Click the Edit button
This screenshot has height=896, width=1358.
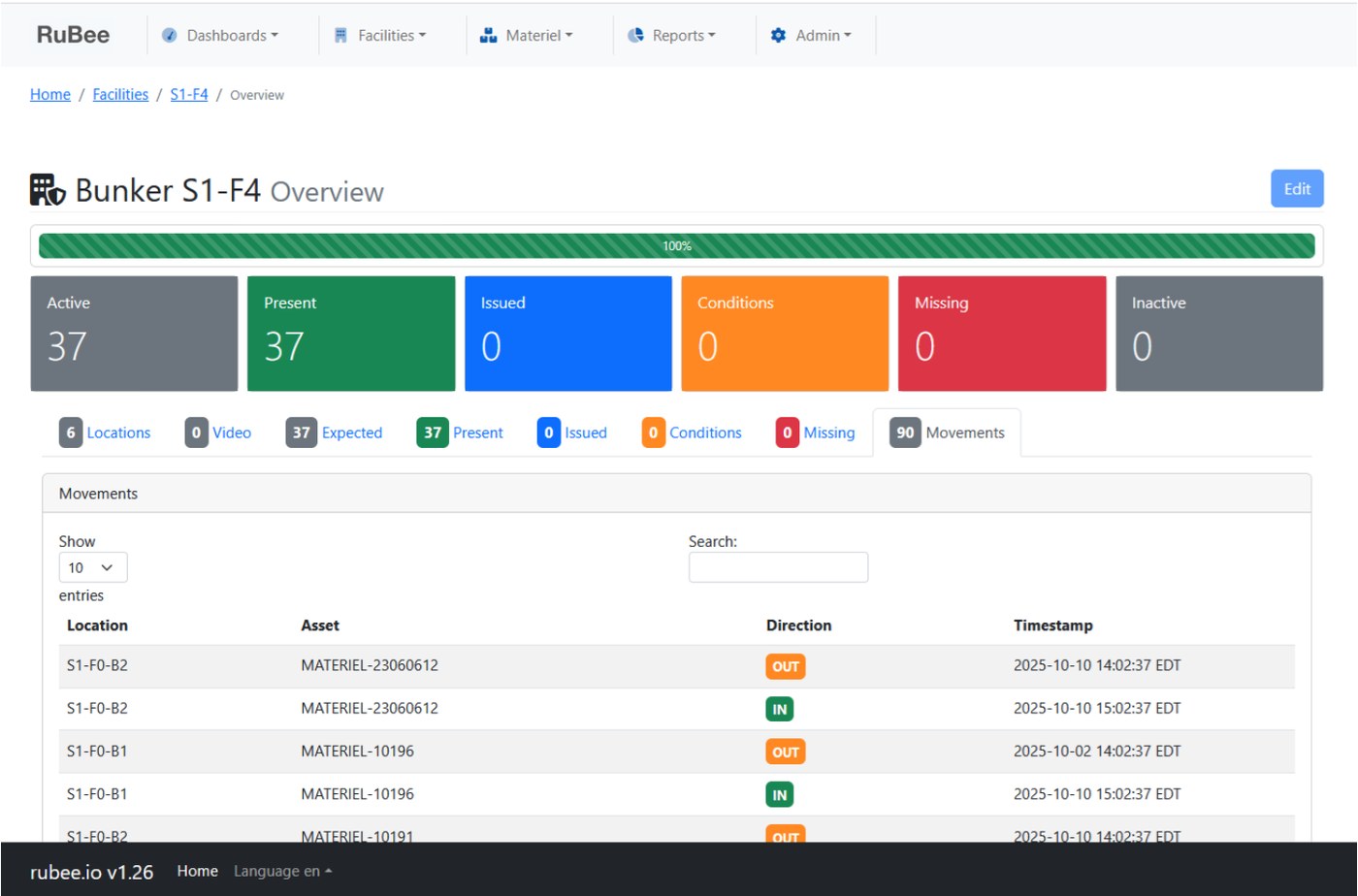(x=1297, y=189)
